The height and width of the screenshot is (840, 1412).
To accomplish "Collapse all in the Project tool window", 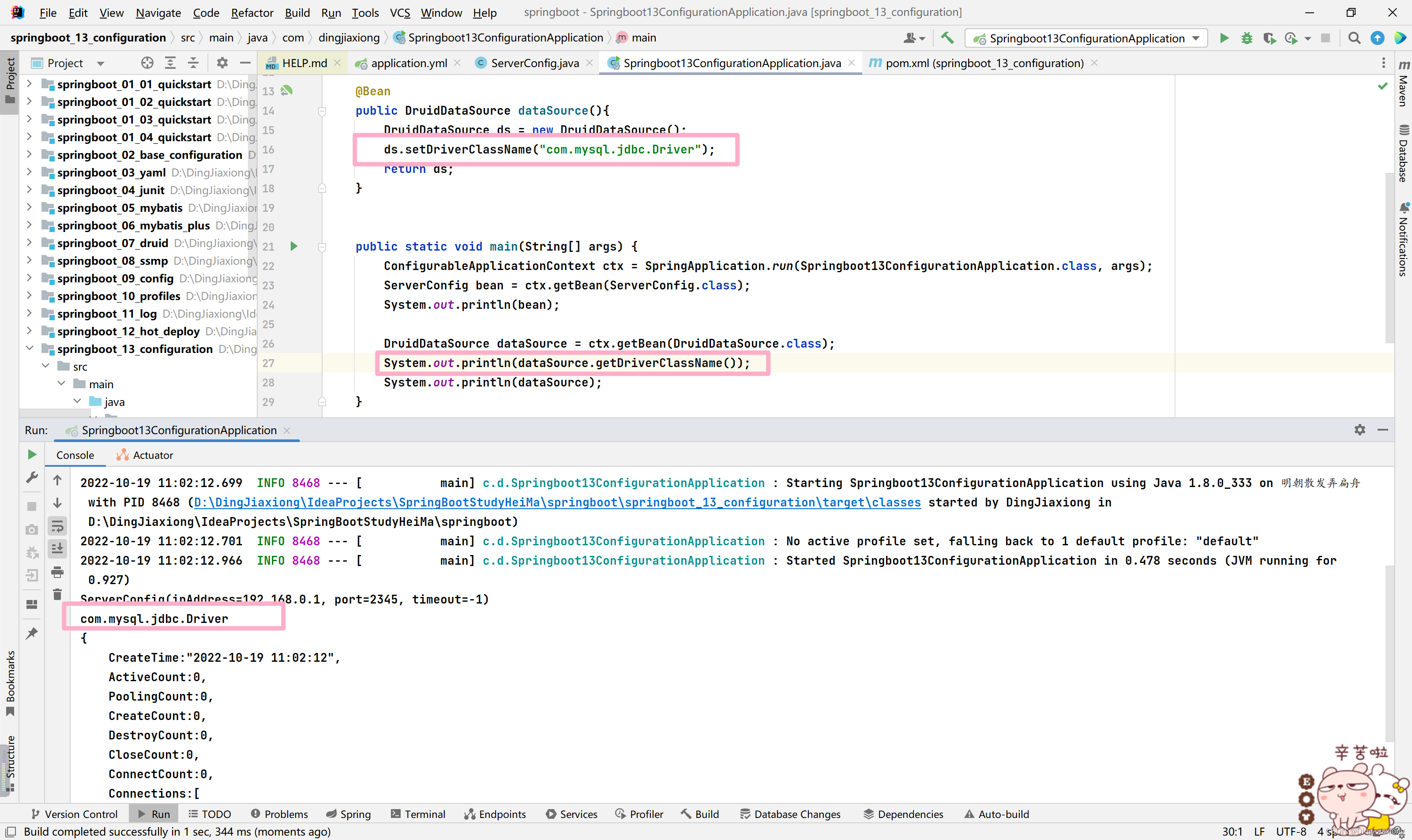I will [x=193, y=63].
